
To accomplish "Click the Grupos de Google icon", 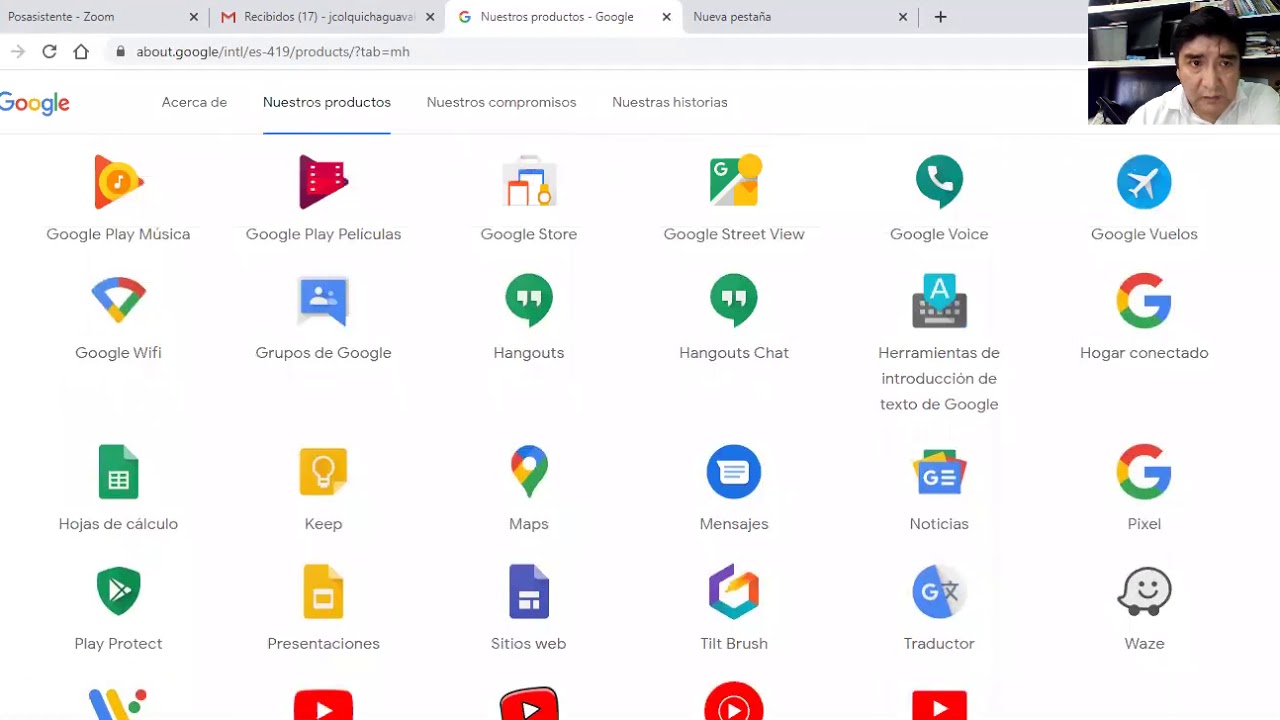I will point(323,301).
